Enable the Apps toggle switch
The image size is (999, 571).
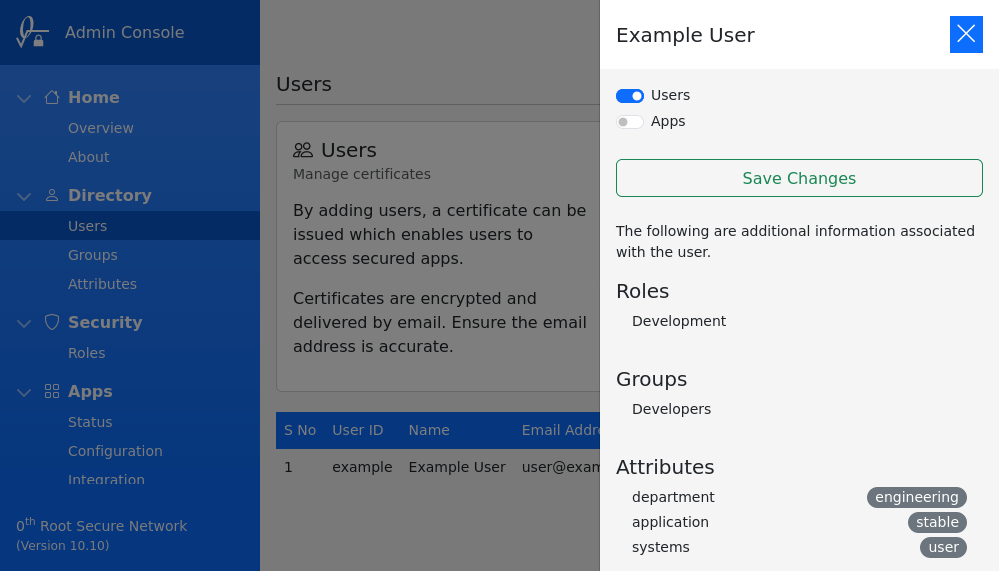630,122
